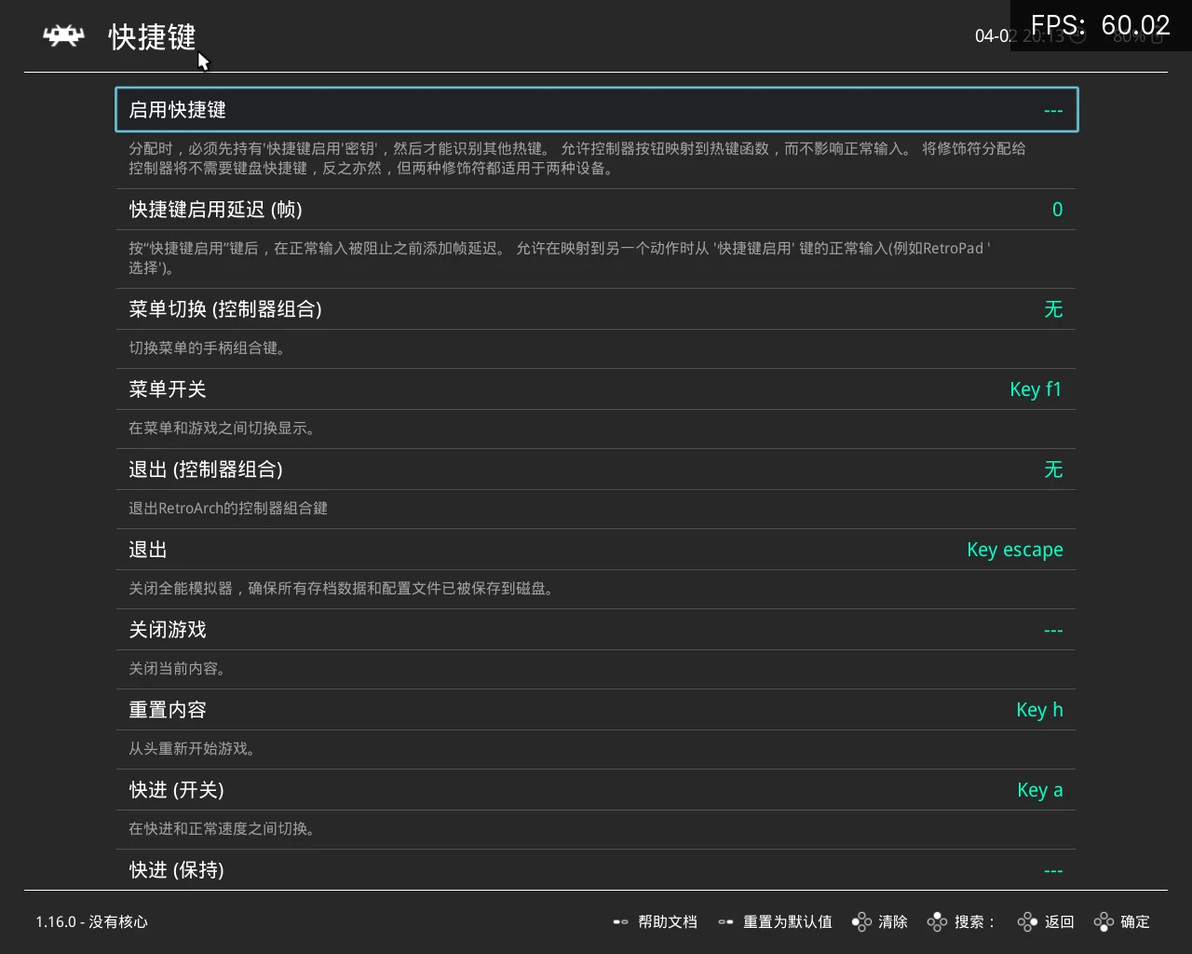This screenshot has height=954, width=1192.
Task: Select 快捷键启用延迟 (帧) setting
Action: [x=596, y=210]
